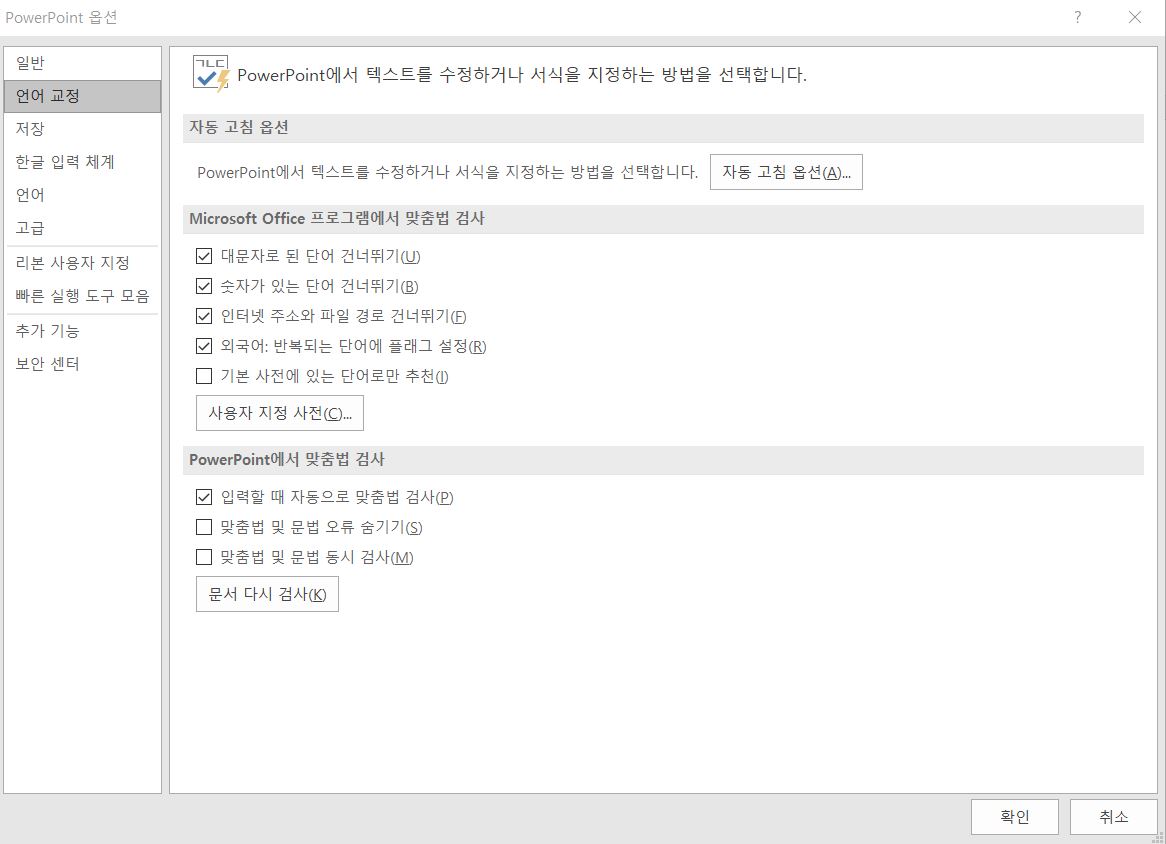Screen dimensions: 1166x844
Task: Open the 고급 category
Action: (83, 228)
